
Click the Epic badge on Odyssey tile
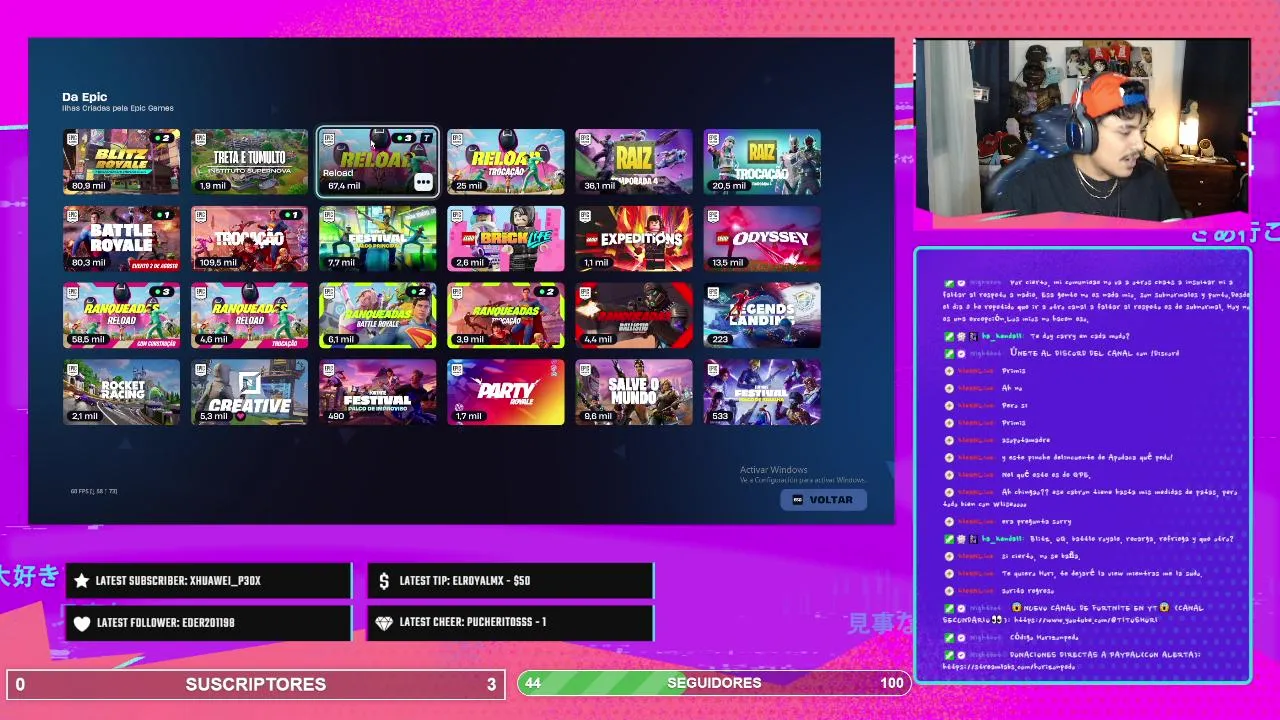pos(712,216)
